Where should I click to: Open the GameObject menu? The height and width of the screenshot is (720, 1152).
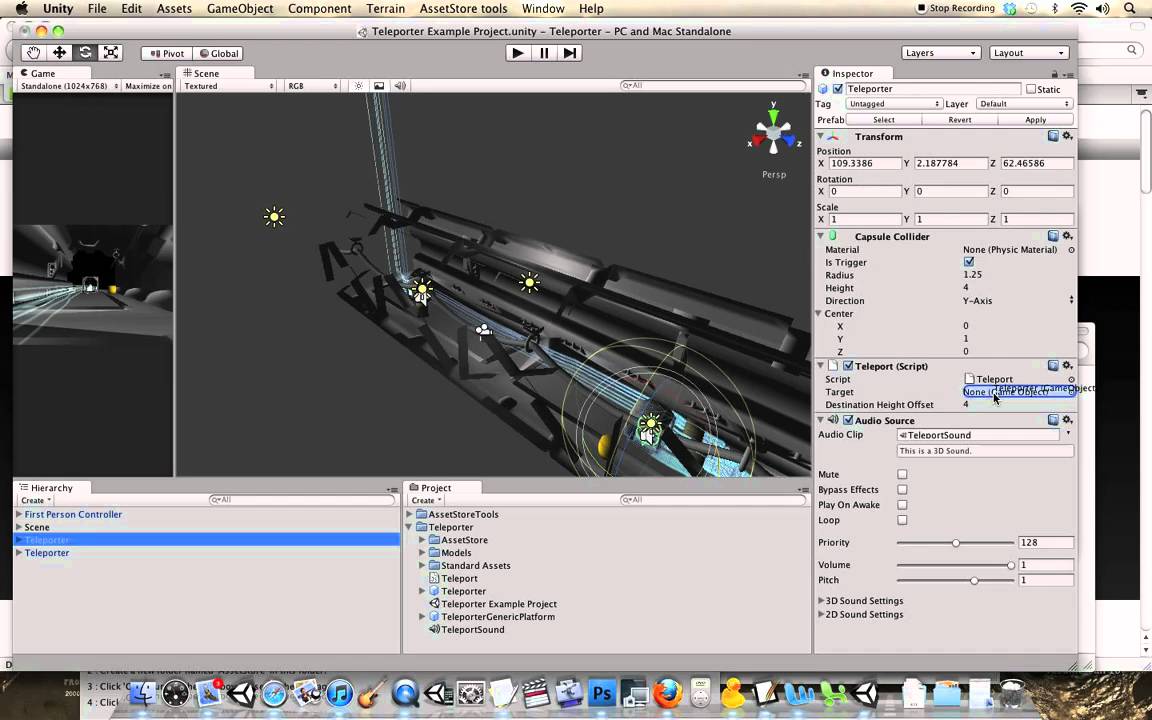coord(239,8)
